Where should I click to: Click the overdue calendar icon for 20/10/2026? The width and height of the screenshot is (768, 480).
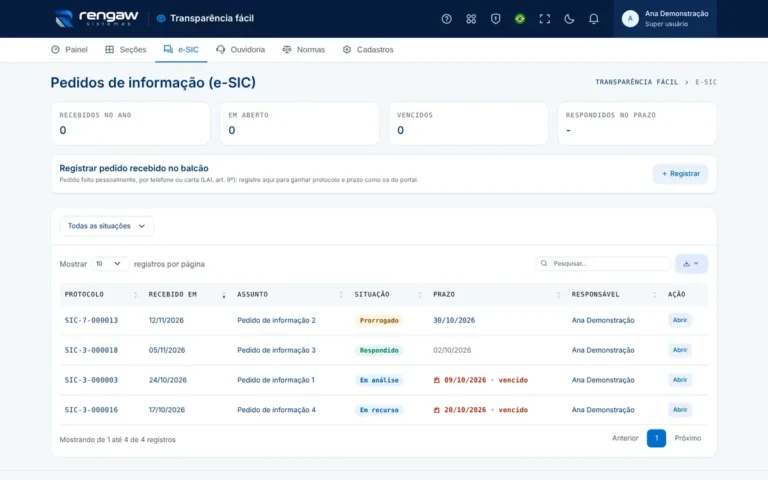[436, 410]
